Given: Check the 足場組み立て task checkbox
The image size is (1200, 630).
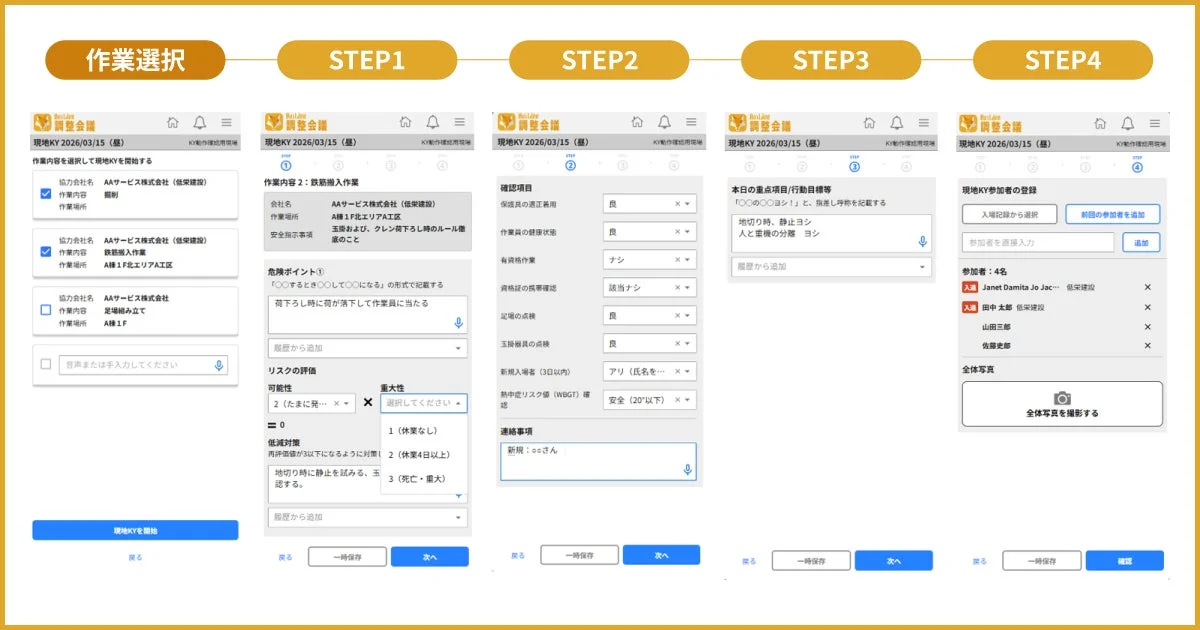Looking at the screenshot, I should coord(45,307).
